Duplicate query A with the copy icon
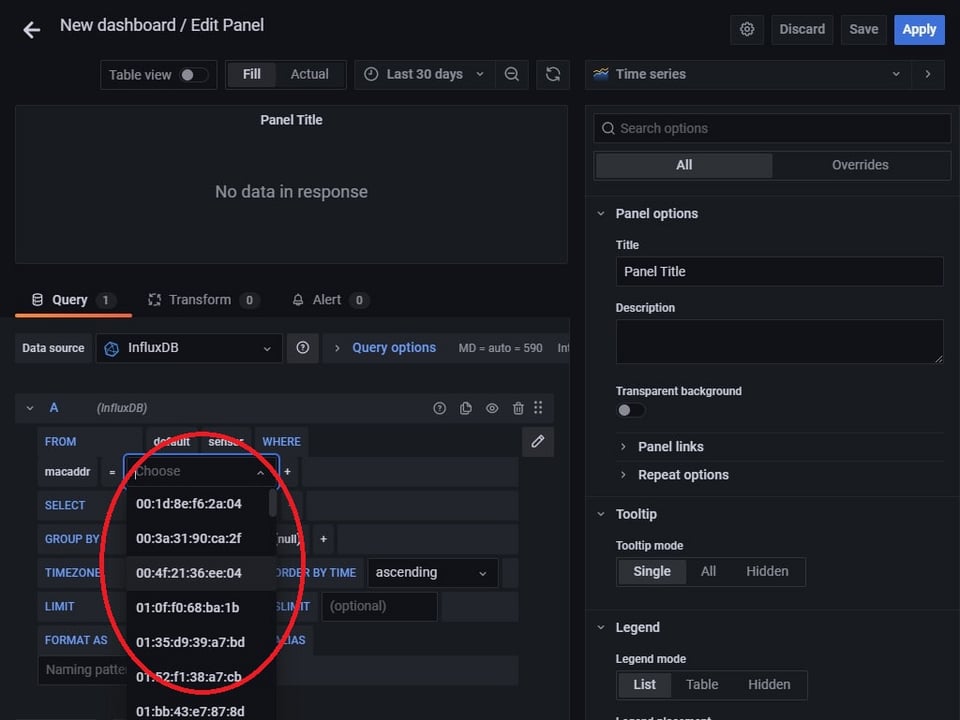This screenshot has height=720, width=960. point(466,408)
